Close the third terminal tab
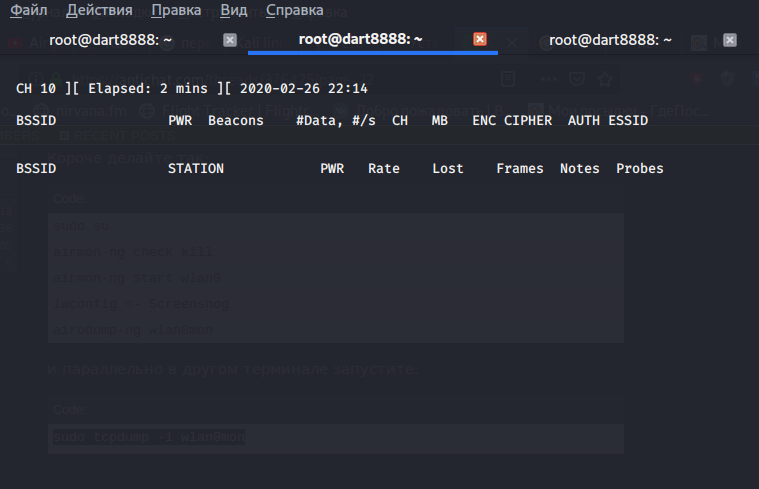Image resolution: width=759 pixels, height=489 pixels. coord(730,40)
